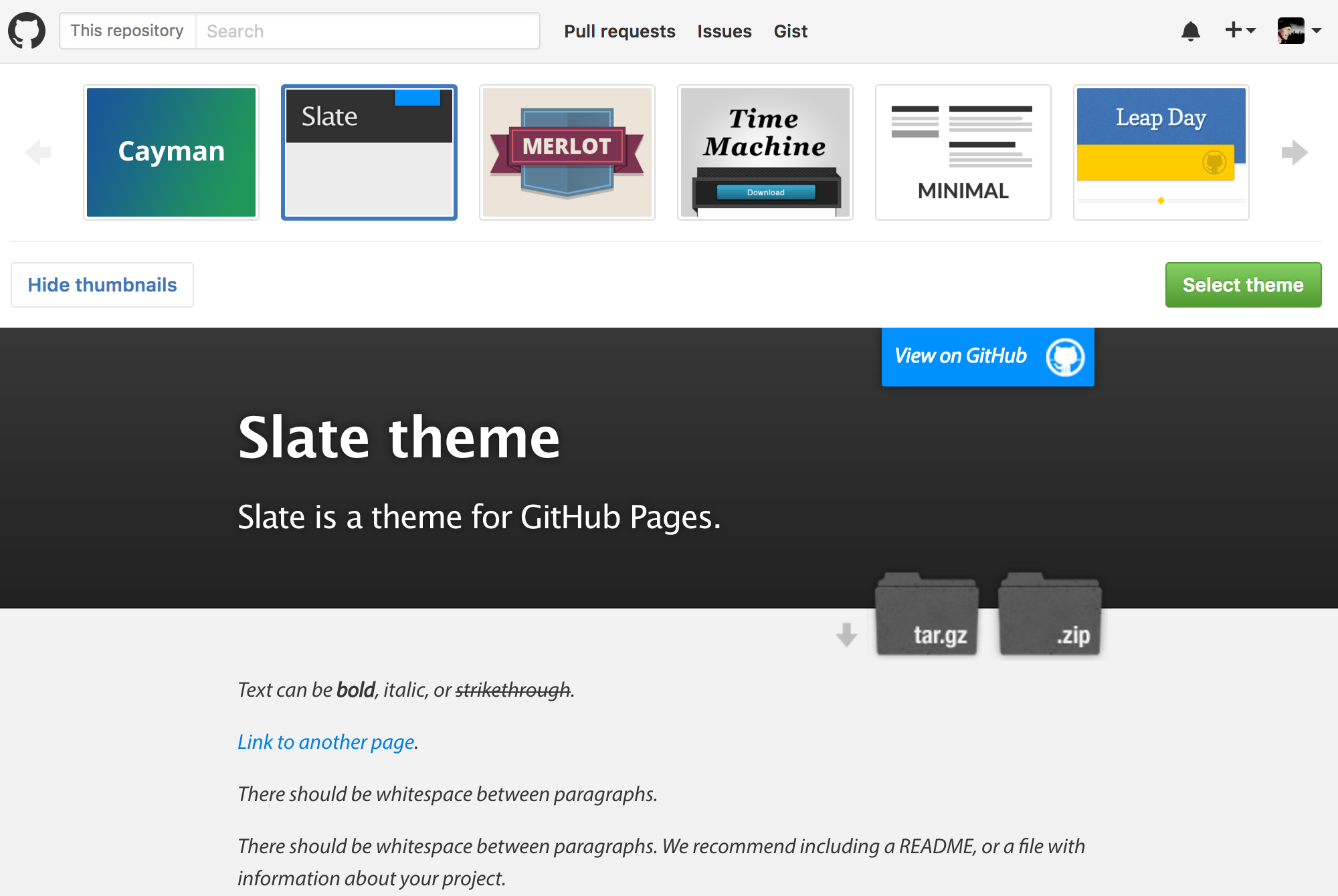This screenshot has width=1338, height=896.
Task: Click the Cayman theme thumbnail
Action: tap(170, 152)
